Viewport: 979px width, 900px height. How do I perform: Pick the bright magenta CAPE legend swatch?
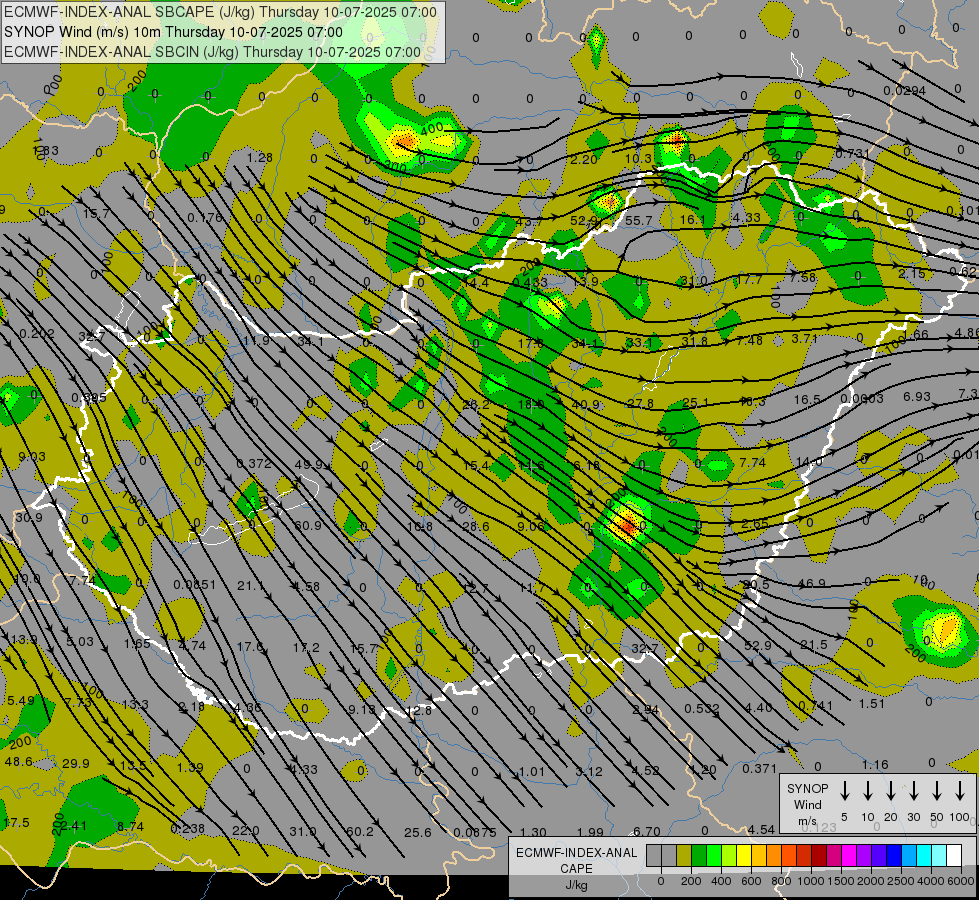coord(850,855)
